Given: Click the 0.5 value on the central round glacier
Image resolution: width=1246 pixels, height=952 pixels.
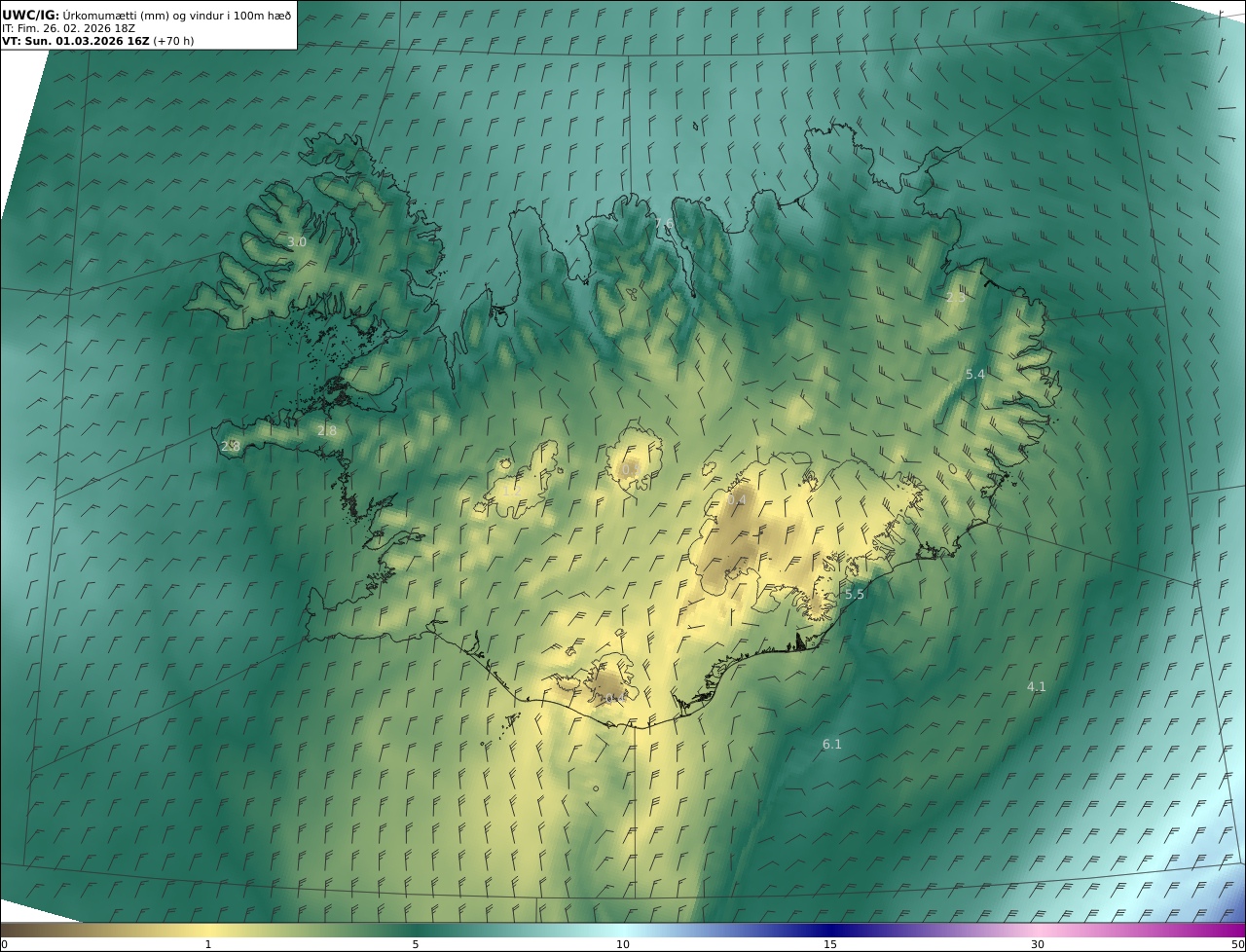Looking at the screenshot, I should (x=630, y=470).
